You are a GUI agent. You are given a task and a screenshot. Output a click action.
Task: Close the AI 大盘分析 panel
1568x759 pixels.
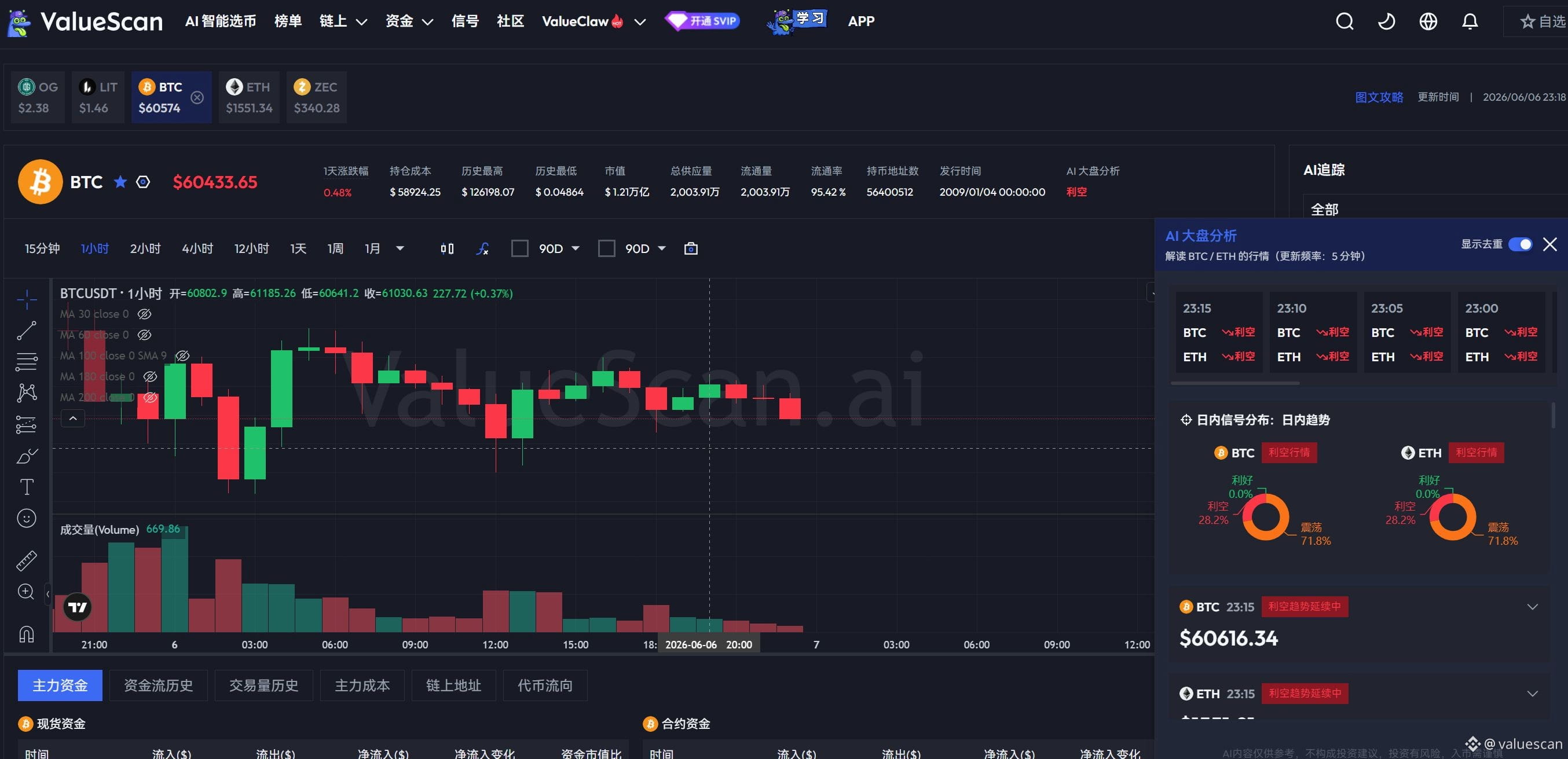point(1549,244)
